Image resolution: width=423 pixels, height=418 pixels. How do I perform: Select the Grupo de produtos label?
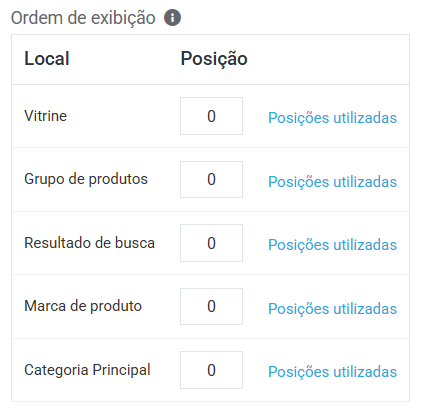click(x=86, y=179)
